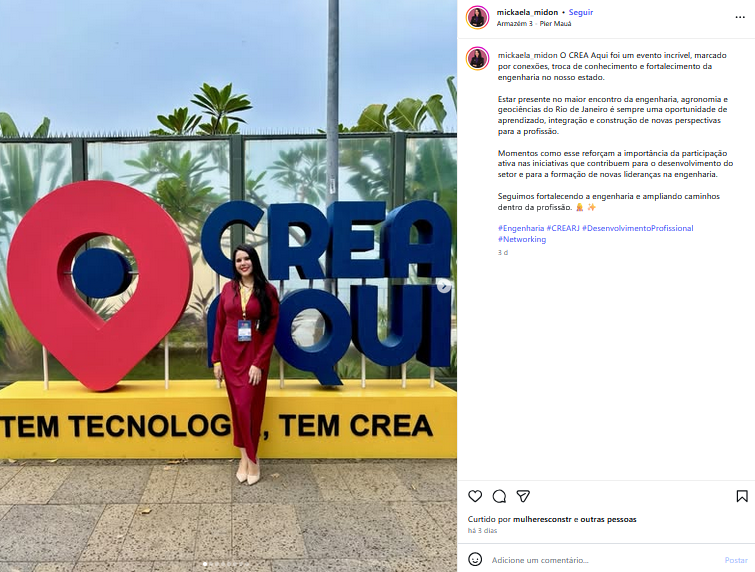View the mulheresconstr profile from likes
Image resolution: width=755 pixels, height=572 pixels.
pos(542,519)
